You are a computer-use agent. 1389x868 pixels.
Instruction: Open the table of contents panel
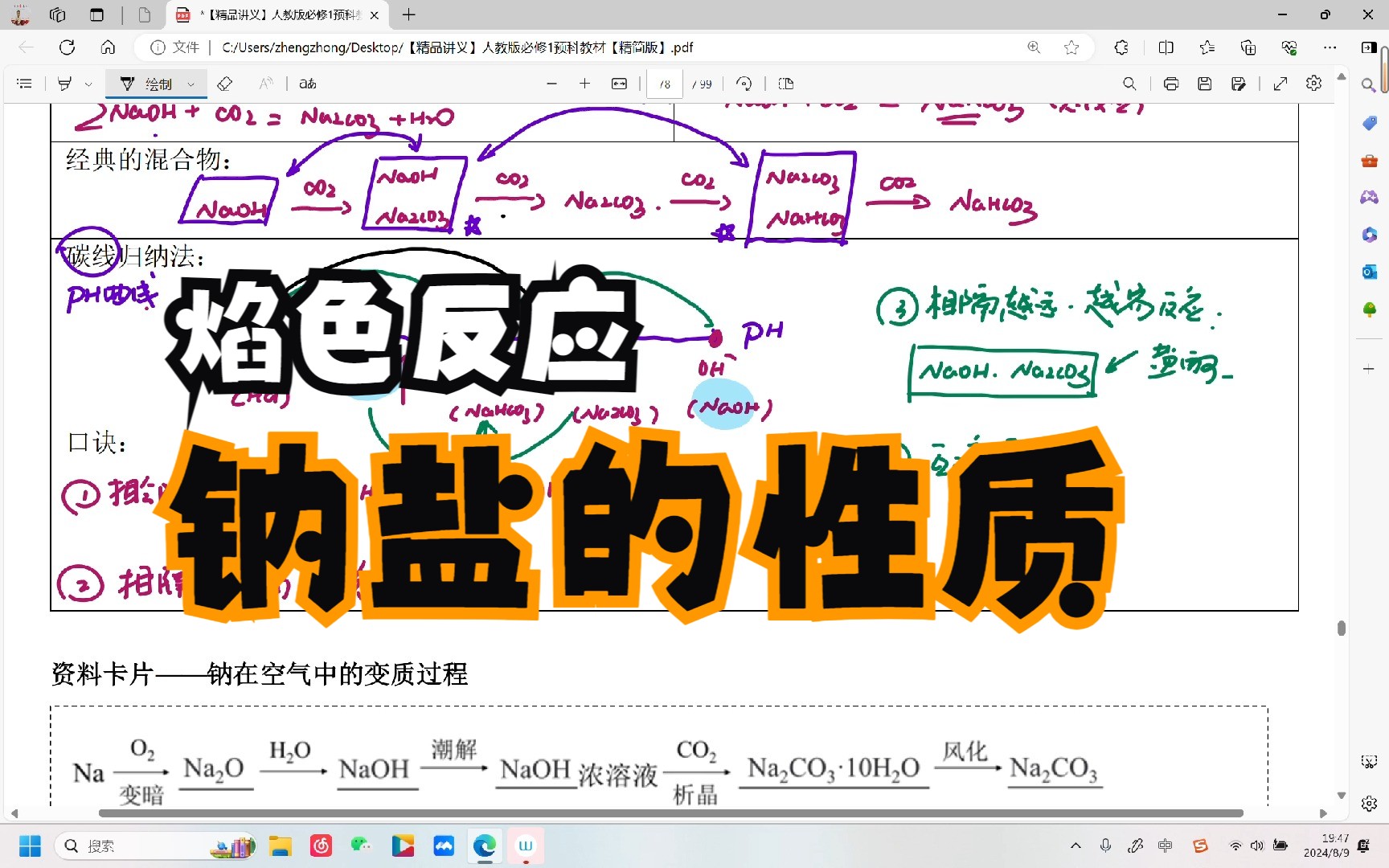[24, 84]
